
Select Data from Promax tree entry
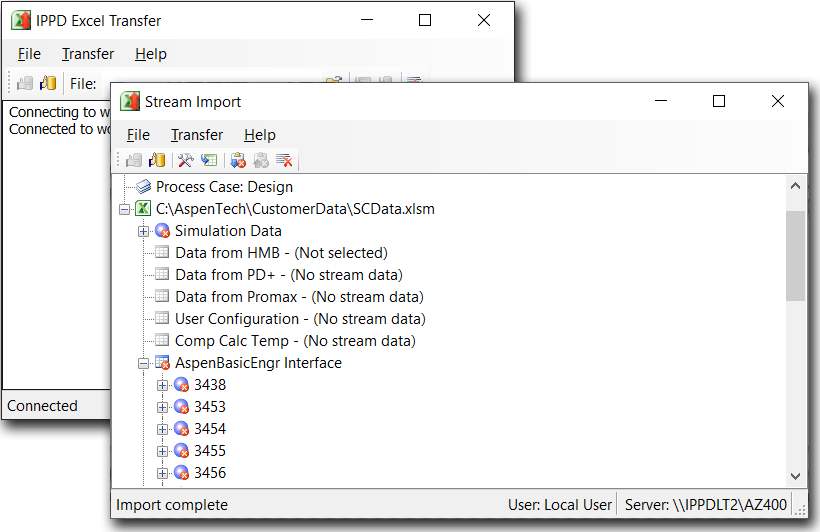pyautogui.click(x=299, y=297)
